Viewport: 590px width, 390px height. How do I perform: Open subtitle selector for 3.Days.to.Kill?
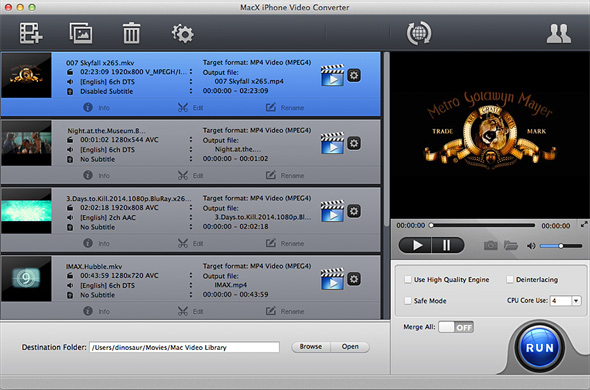(191, 227)
